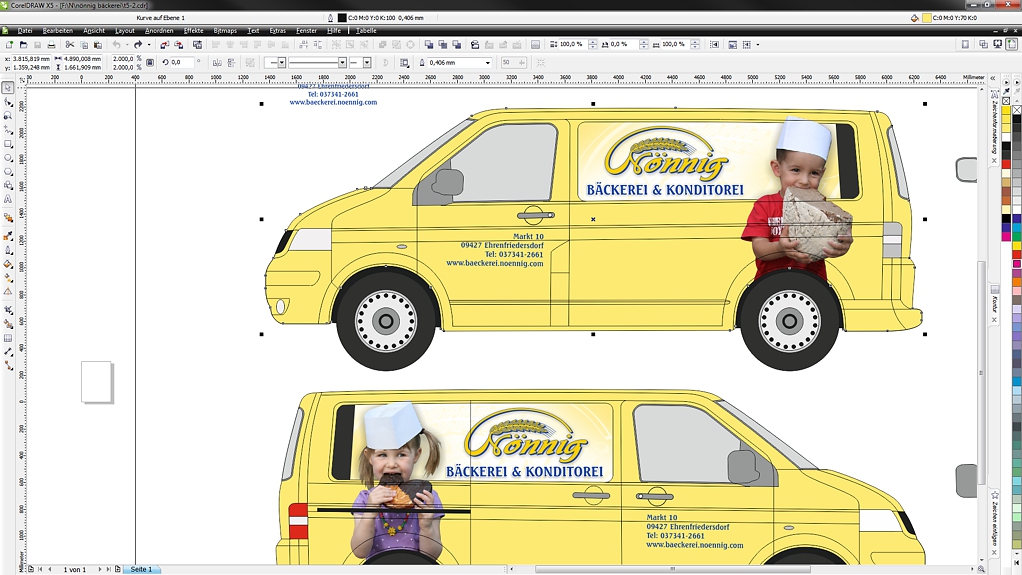Click the New document icon
Viewport: 1022px width, 575px height.
(9, 45)
